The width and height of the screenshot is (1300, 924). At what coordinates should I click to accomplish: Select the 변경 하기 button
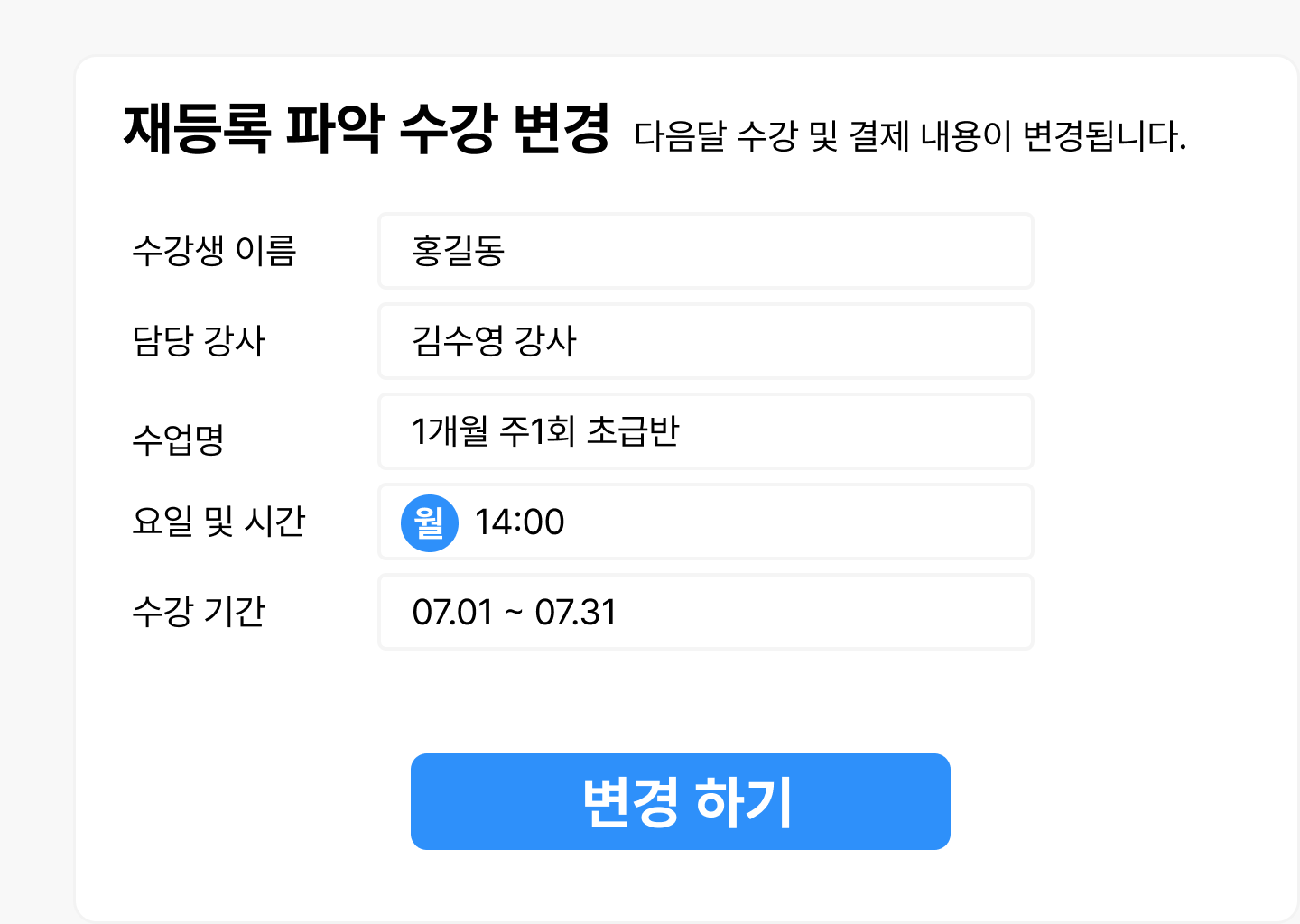pyautogui.click(x=680, y=801)
